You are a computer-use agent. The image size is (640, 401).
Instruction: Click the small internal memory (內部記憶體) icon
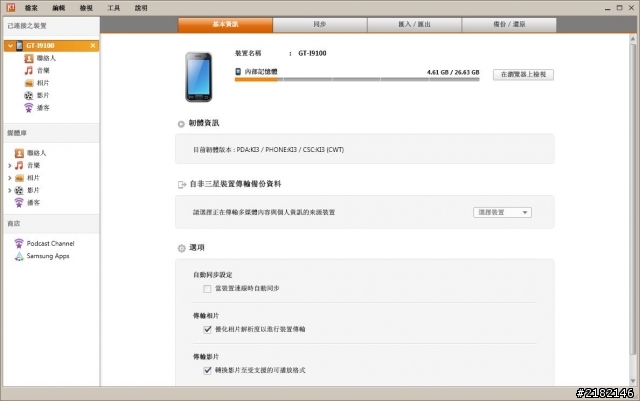click(238, 71)
